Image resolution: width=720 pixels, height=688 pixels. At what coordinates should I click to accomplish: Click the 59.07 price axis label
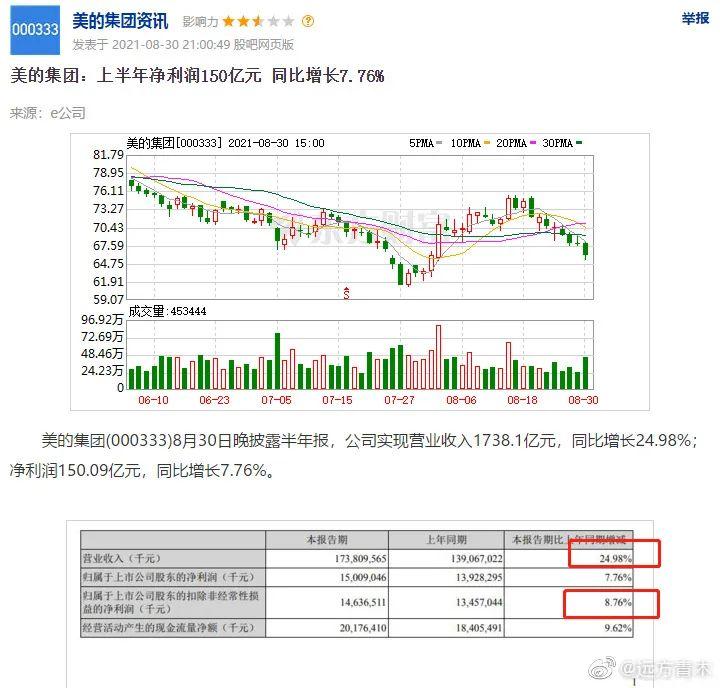(x=108, y=300)
